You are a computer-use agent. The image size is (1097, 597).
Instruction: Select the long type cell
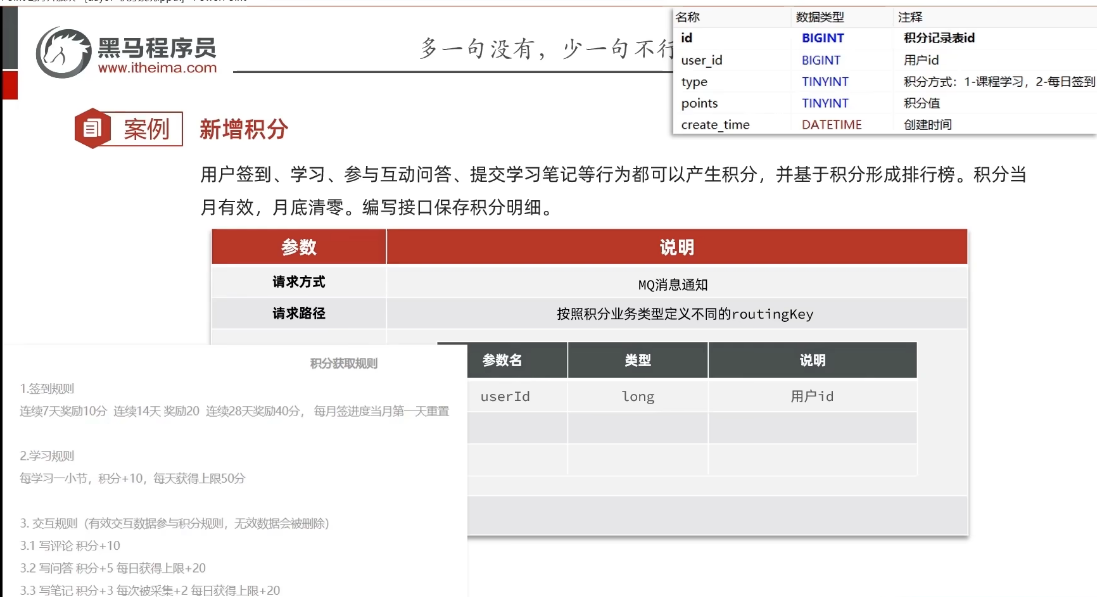(x=638, y=396)
